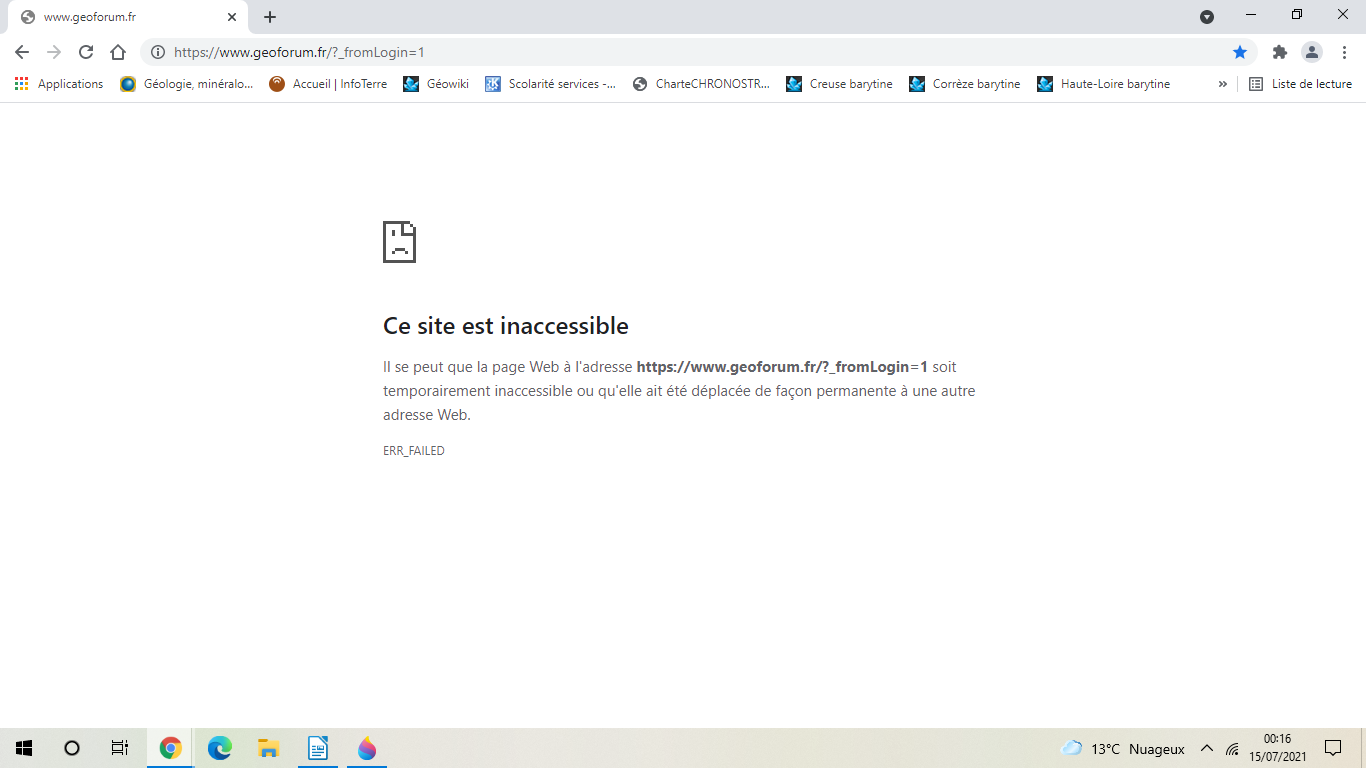Open the Extensions puzzle icon
This screenshot has width=1366, height=768.
click(x=1279, y=52)
